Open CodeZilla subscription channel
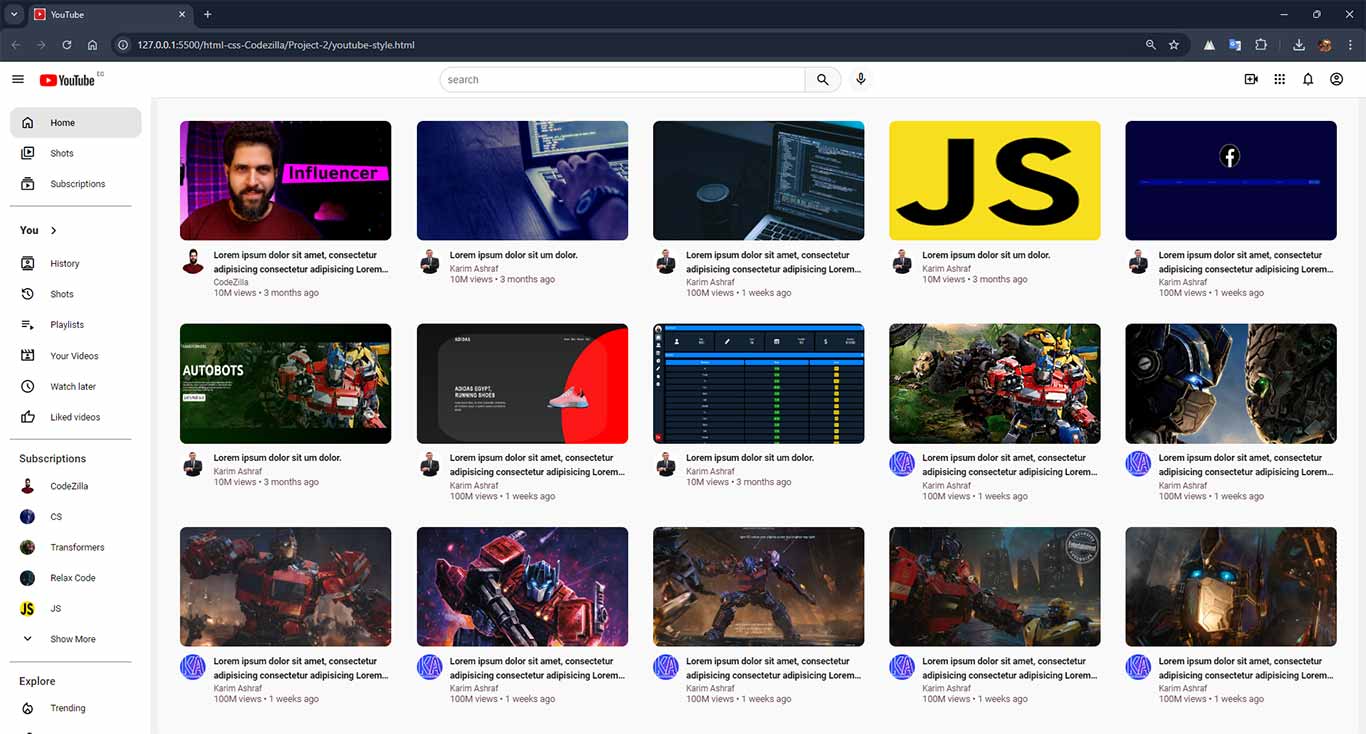This screenshot has height=734, width=1366. click(x=68, y=486)
